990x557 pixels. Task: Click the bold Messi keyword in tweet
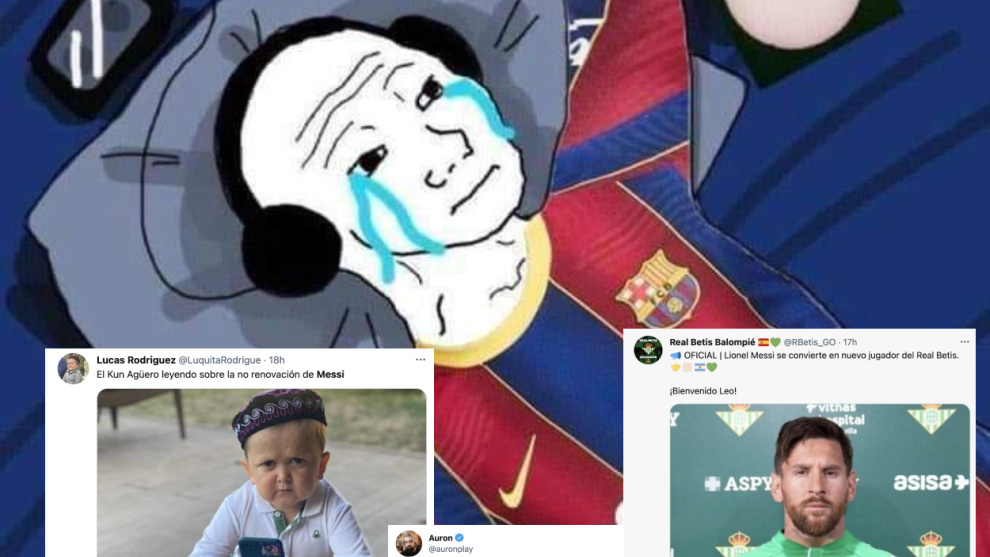(330, 374)
